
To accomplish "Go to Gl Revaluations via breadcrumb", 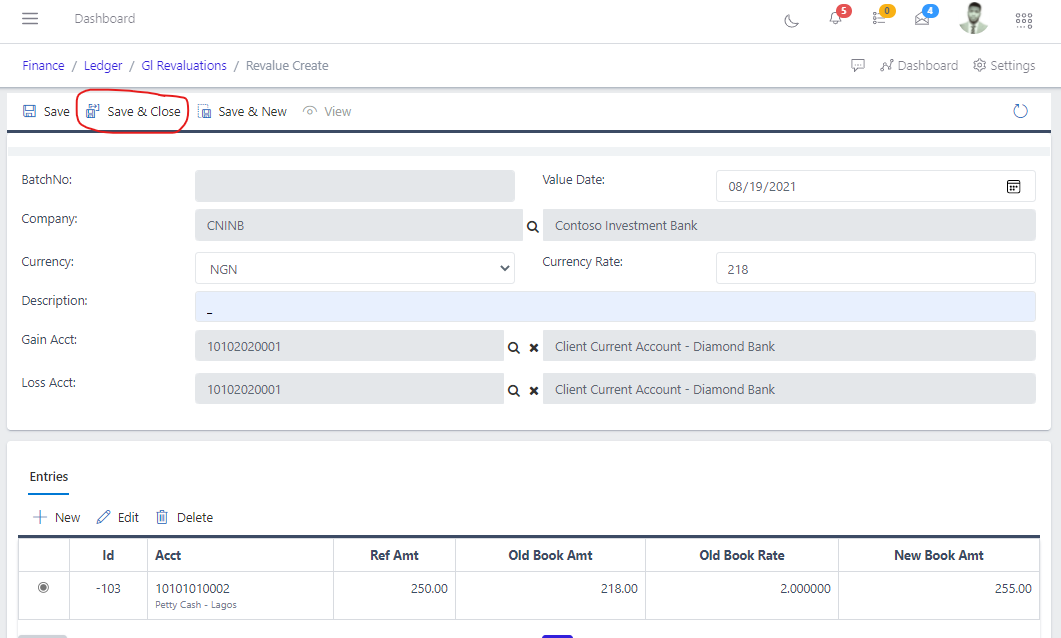I will click(184, 65).
